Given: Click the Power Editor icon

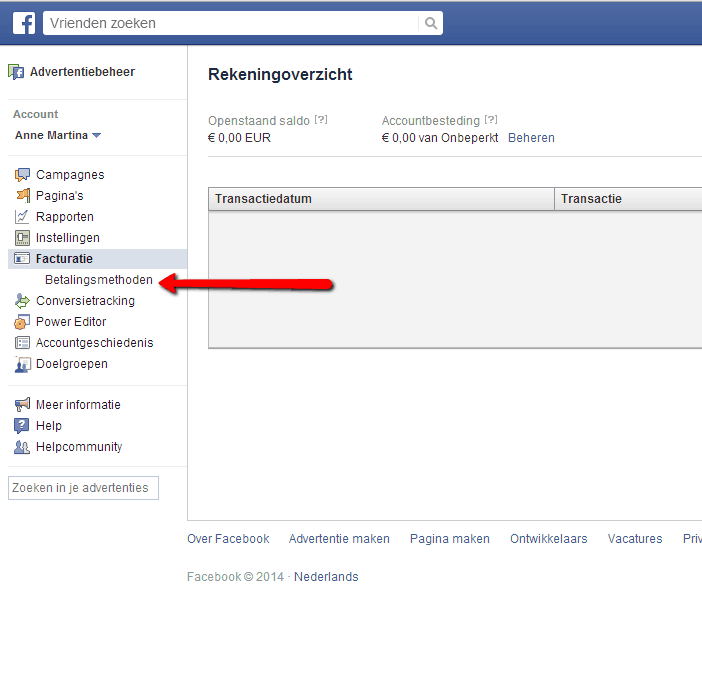Looking at the screenshot, I should point(22,322).
